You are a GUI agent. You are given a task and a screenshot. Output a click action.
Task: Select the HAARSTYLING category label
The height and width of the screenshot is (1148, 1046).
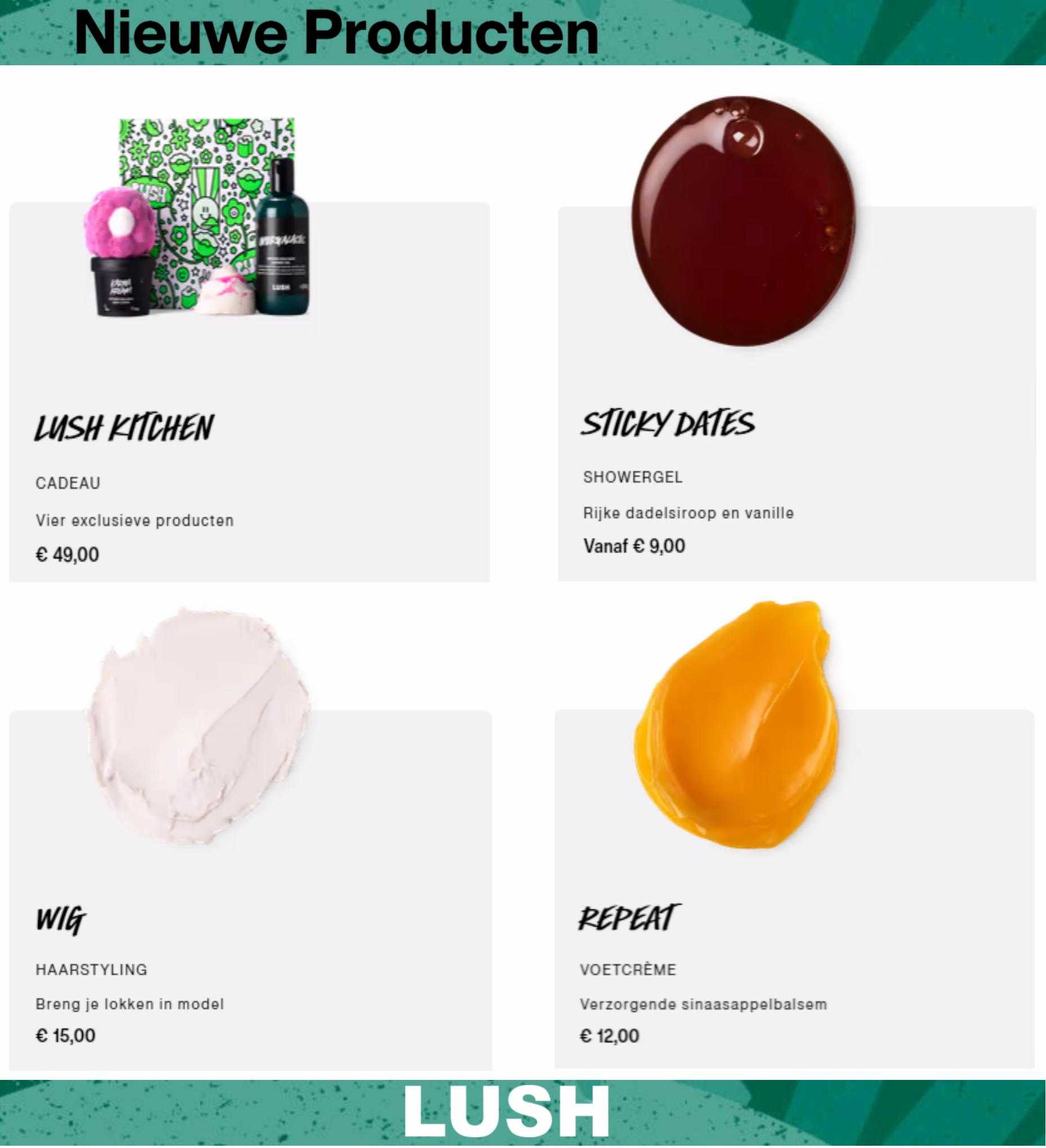point(92,970)
